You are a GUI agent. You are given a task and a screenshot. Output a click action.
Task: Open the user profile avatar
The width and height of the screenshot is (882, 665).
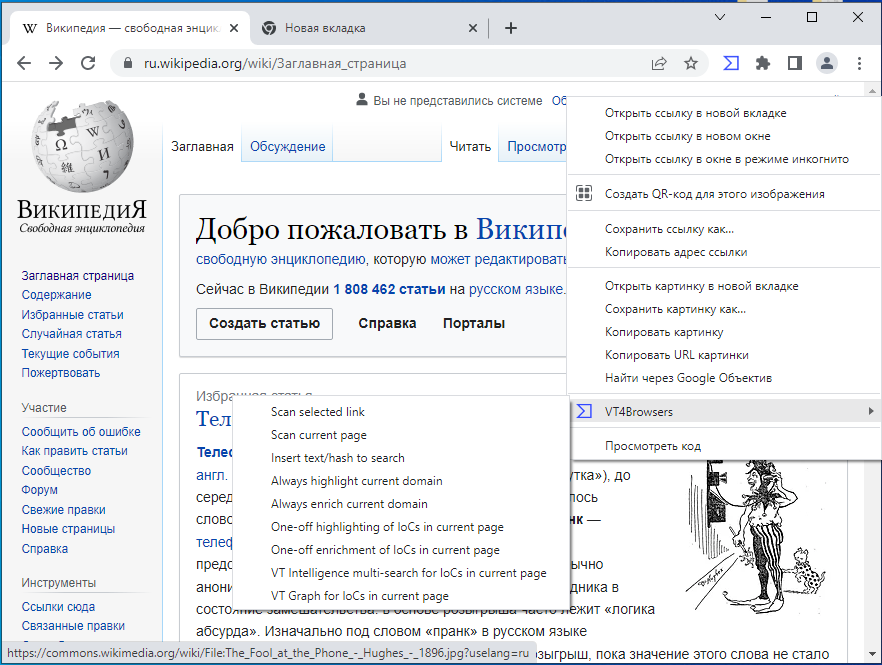(x=827, y=63)
